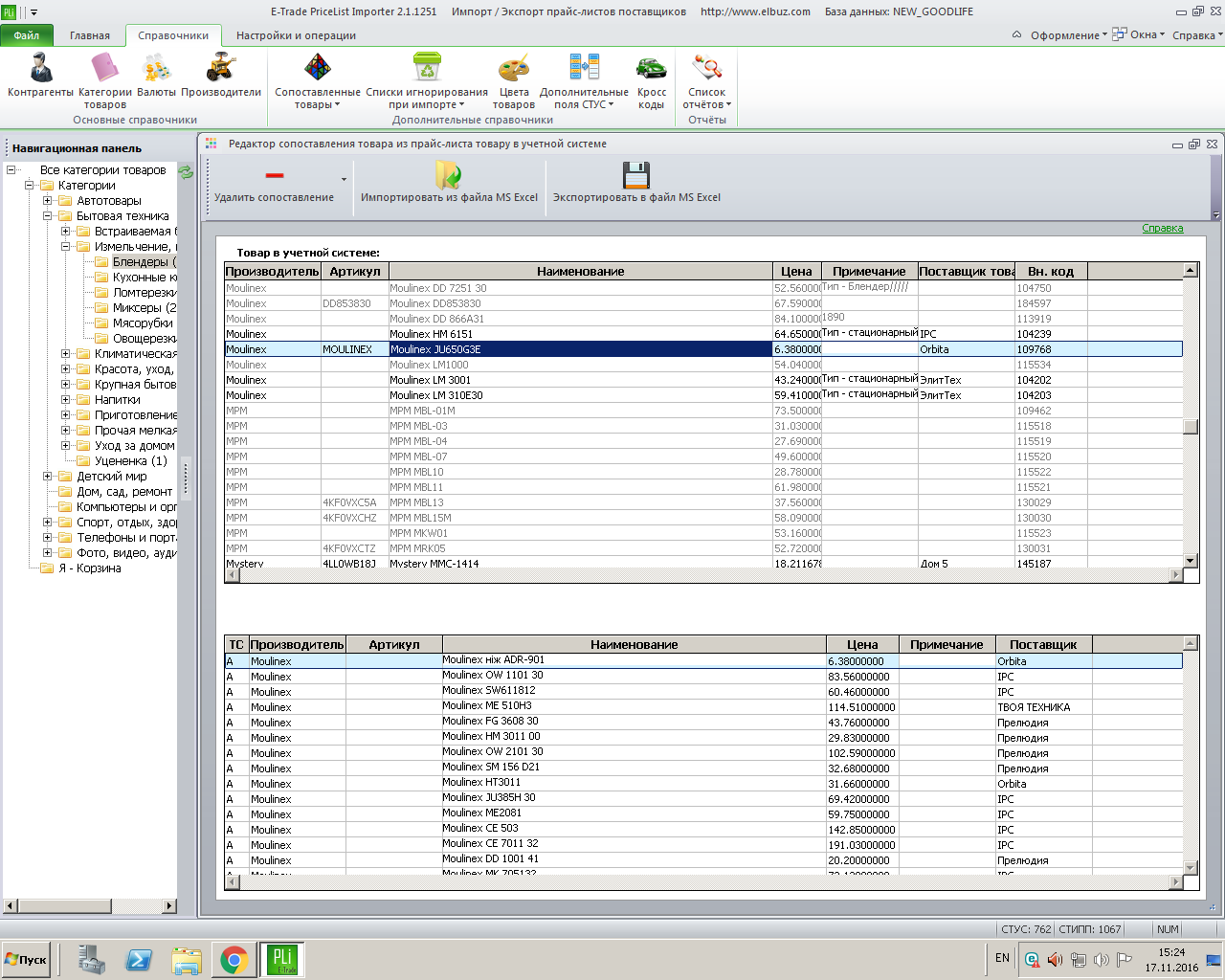
Task: Select the Moulinex JU385H 30 row
Action: [x=703, y=799]
